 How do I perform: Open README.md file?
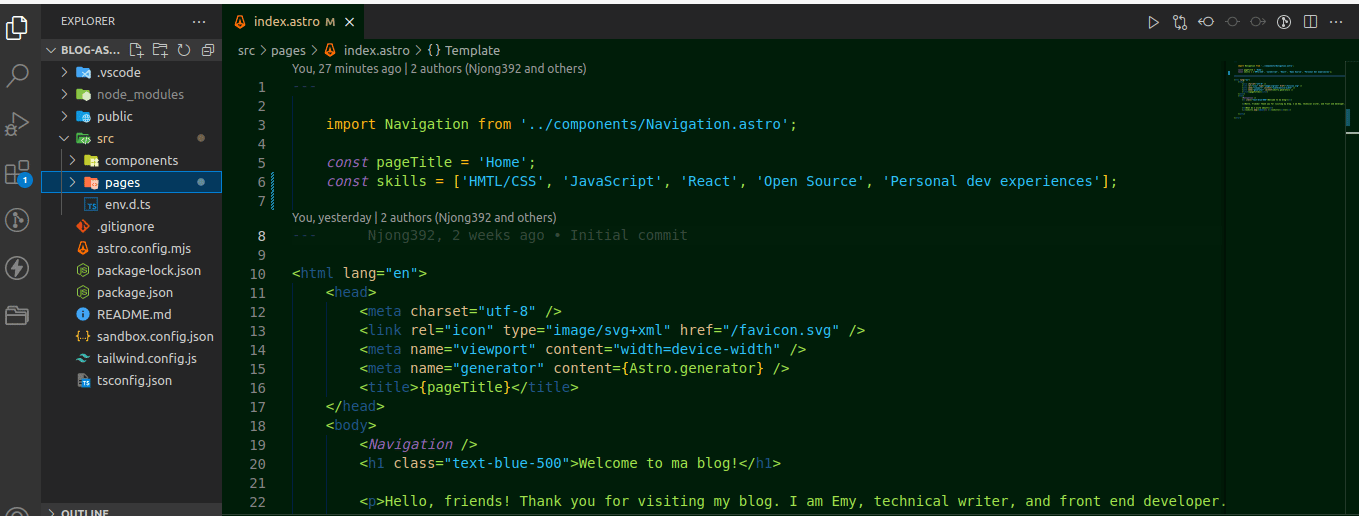pos(134,314)
